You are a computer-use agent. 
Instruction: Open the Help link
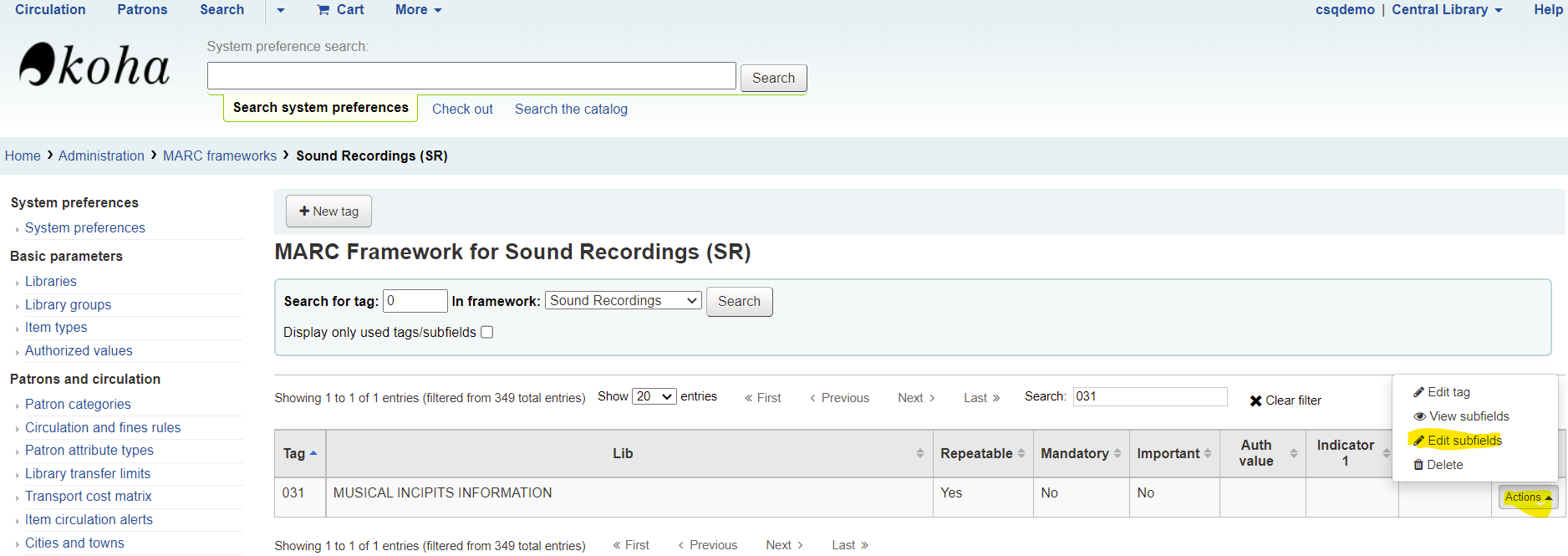tap(1548, 9)
